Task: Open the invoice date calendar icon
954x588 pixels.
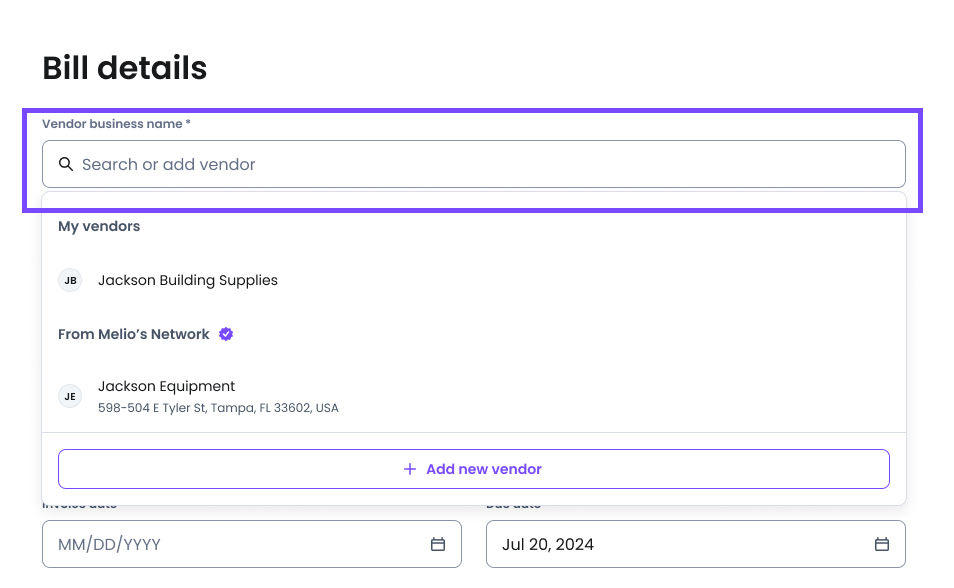Action: point(438,544)
